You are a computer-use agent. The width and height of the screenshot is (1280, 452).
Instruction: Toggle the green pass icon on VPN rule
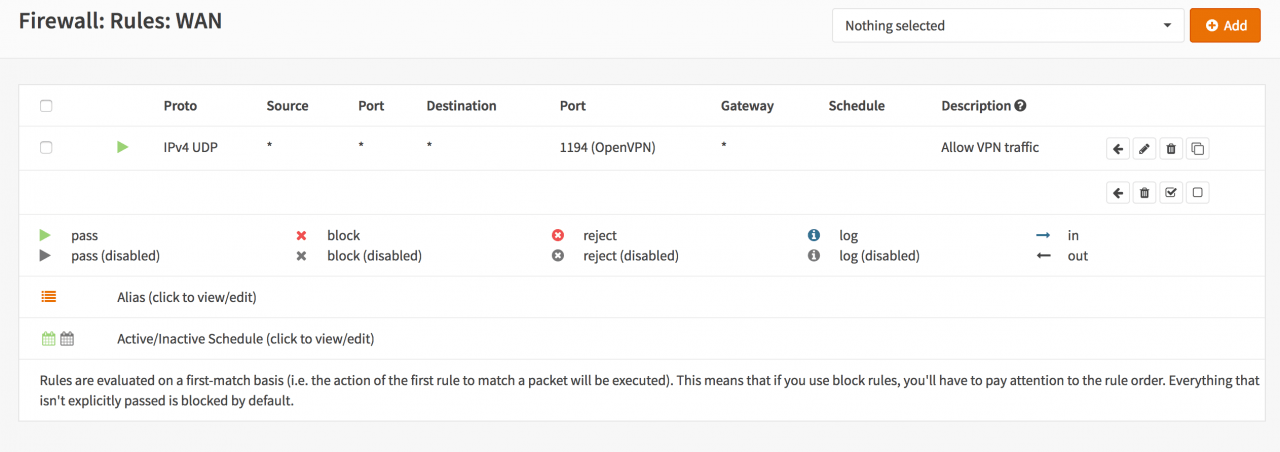click(x=123, y=147)
